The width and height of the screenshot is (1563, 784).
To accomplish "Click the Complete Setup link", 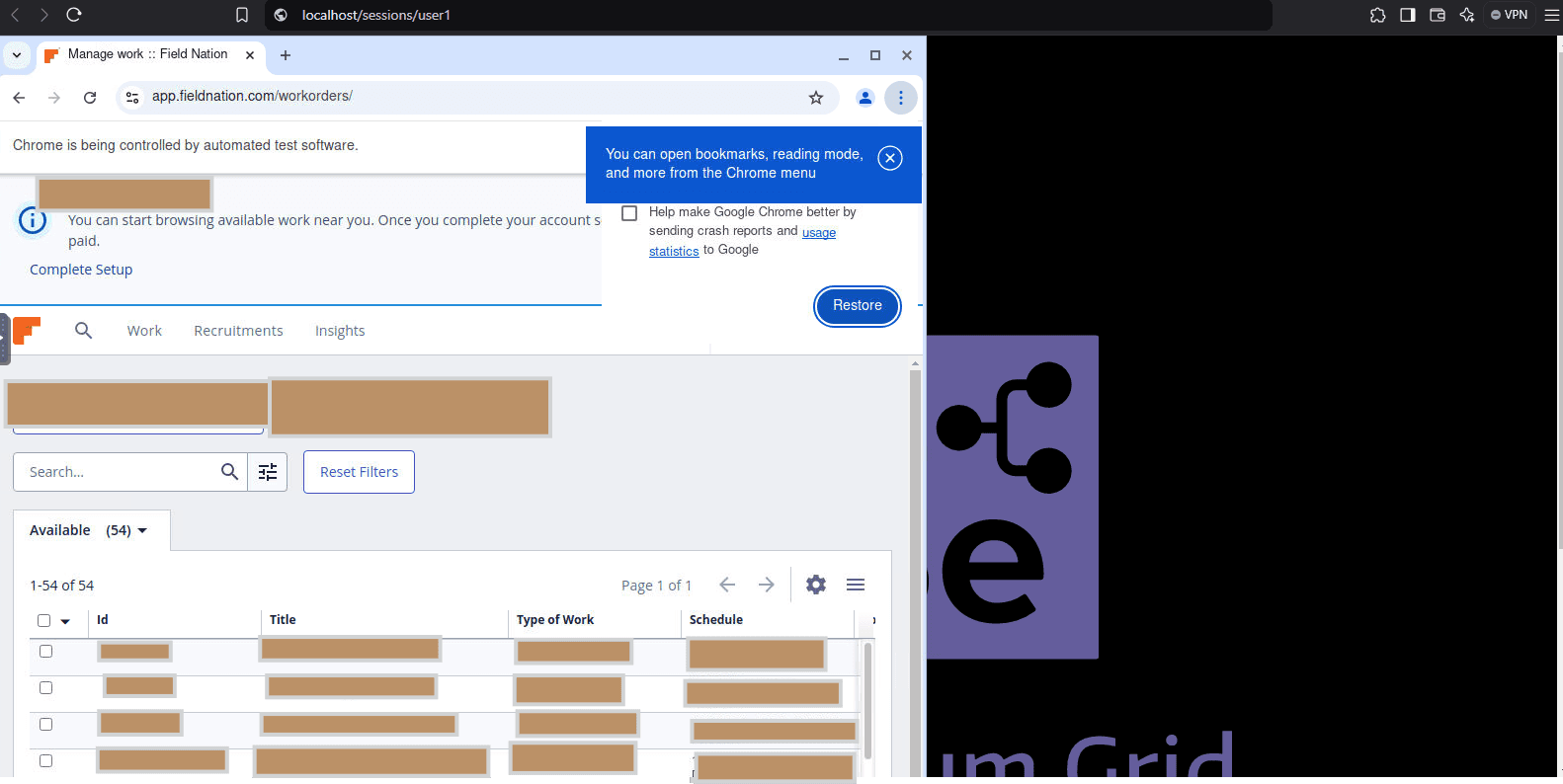I will tap(81, 270).
